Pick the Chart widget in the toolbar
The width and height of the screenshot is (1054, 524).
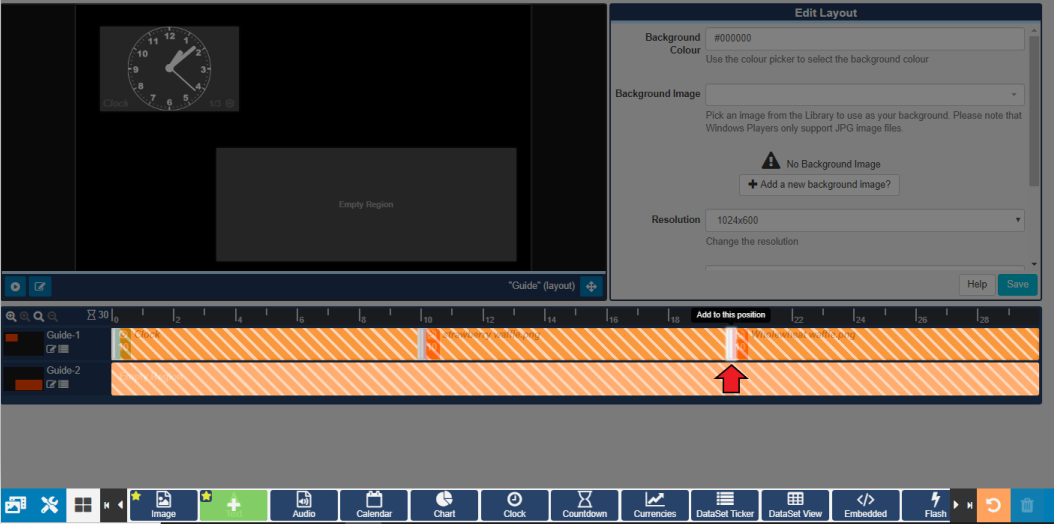[x=444, y=505]
